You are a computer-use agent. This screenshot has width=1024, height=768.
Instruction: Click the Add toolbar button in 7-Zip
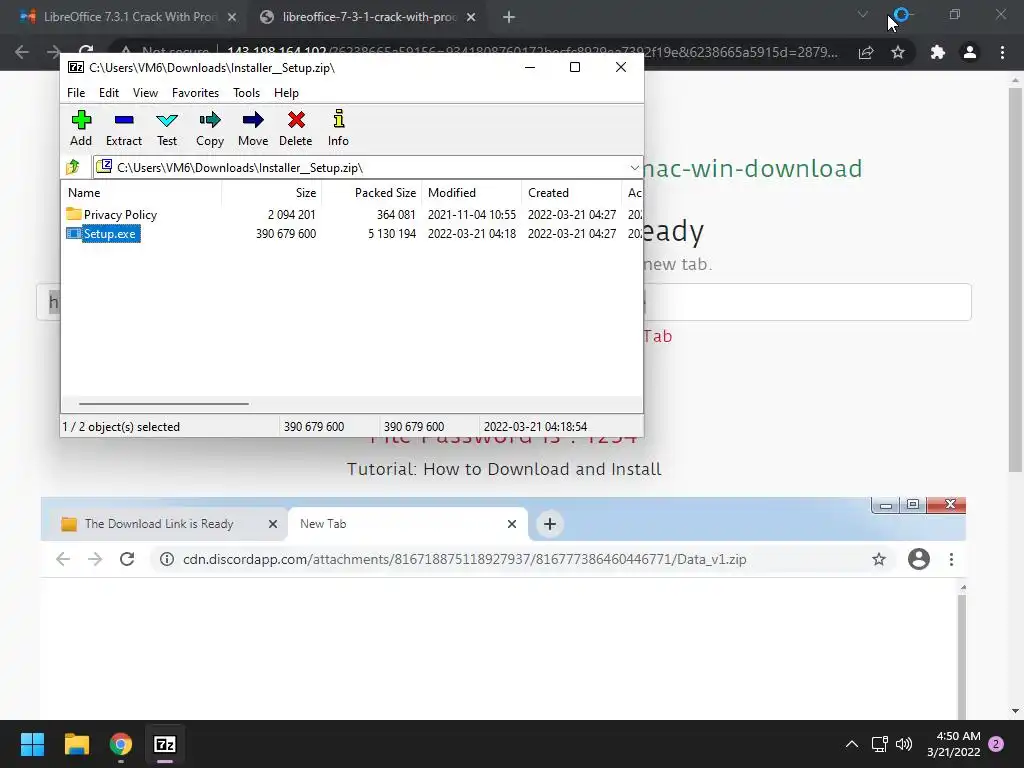(x=81, y=129)
